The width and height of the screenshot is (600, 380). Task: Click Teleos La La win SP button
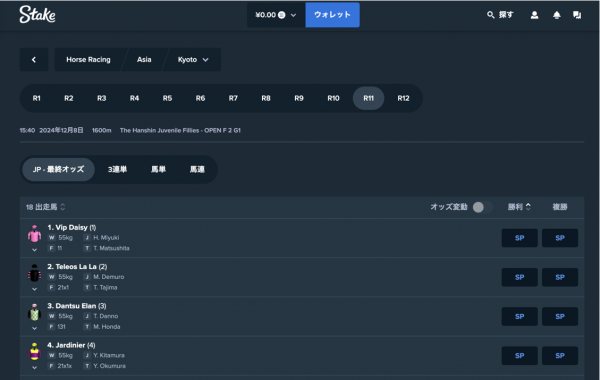point(520,277)
